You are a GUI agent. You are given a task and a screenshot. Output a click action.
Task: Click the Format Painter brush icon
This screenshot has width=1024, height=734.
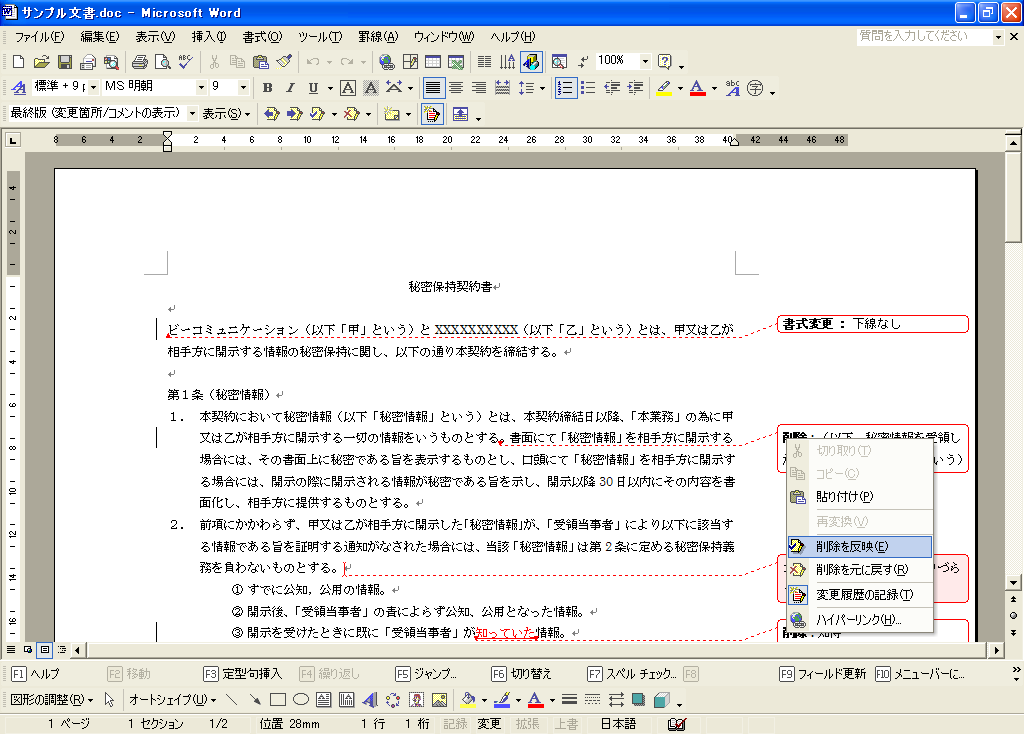pos(284,62)
